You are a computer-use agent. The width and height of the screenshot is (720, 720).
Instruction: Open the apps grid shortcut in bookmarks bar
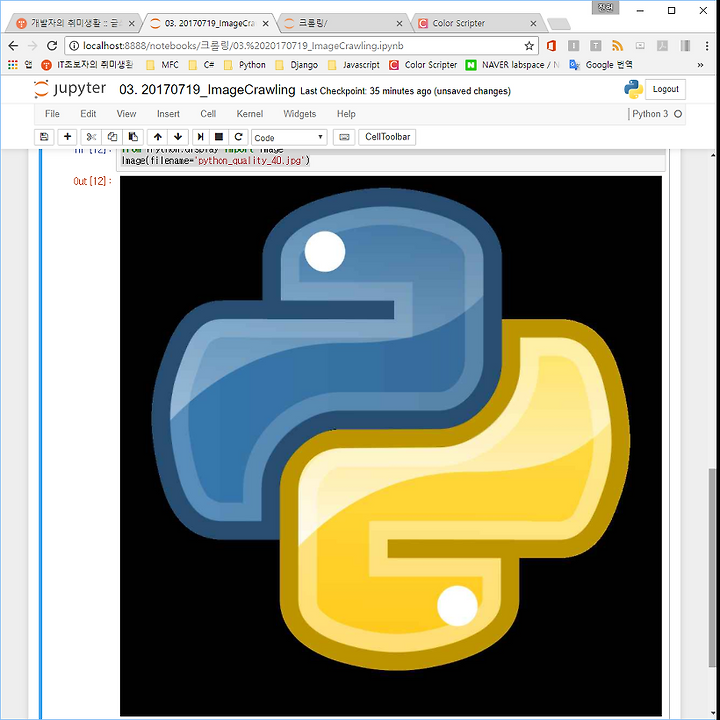[13, 65]
